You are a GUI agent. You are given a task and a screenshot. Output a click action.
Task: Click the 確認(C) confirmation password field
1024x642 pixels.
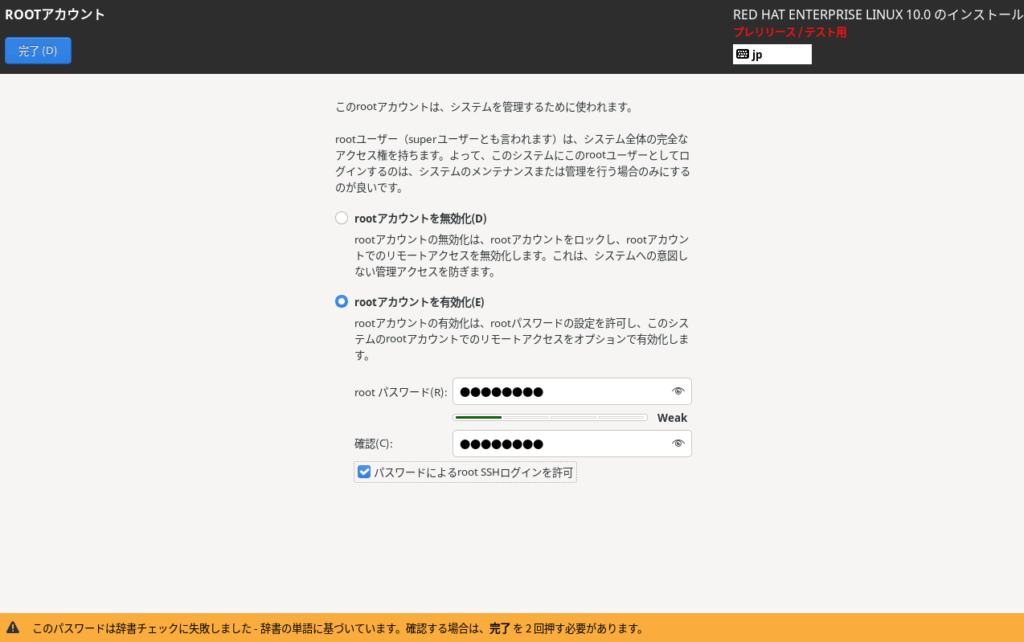(x=560, y=443)
